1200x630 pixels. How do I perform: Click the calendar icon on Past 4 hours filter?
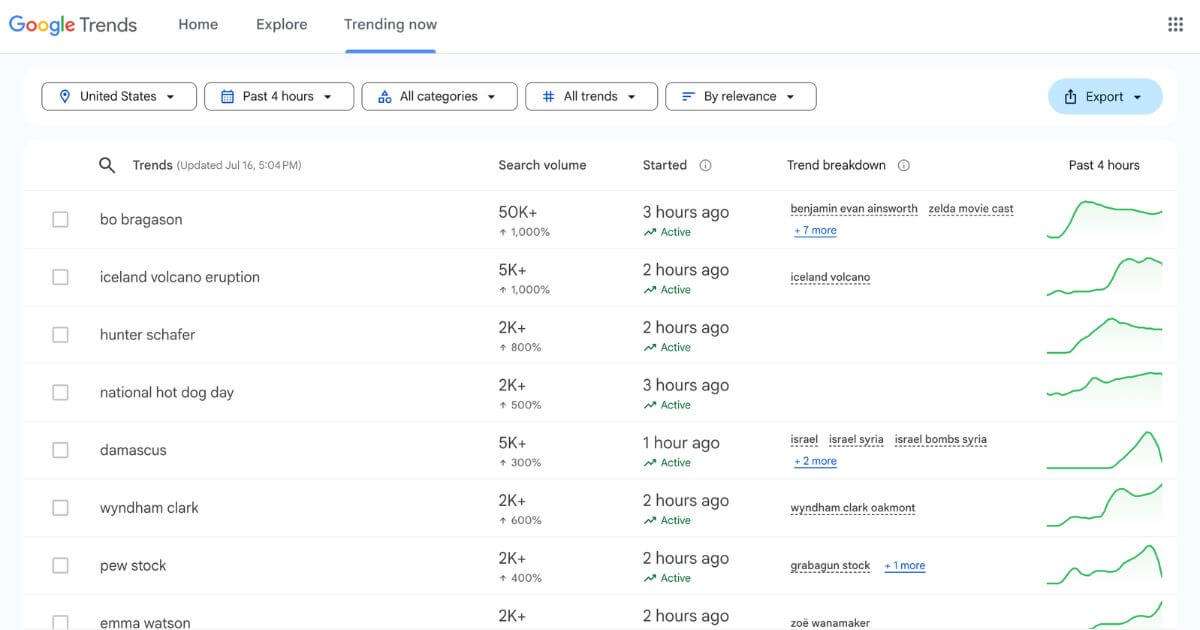point(226,96)
